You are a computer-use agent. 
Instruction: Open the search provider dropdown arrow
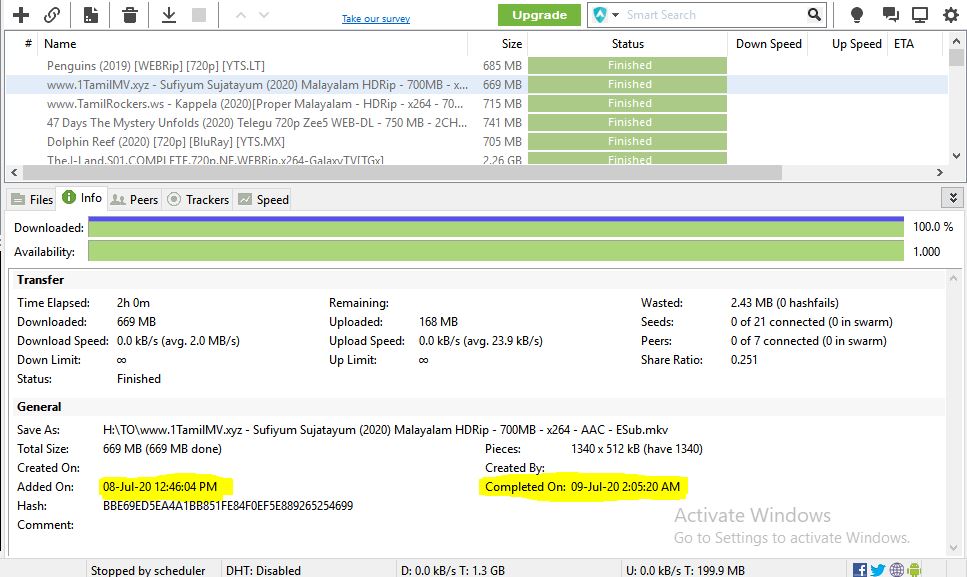(x=615, y=15)
